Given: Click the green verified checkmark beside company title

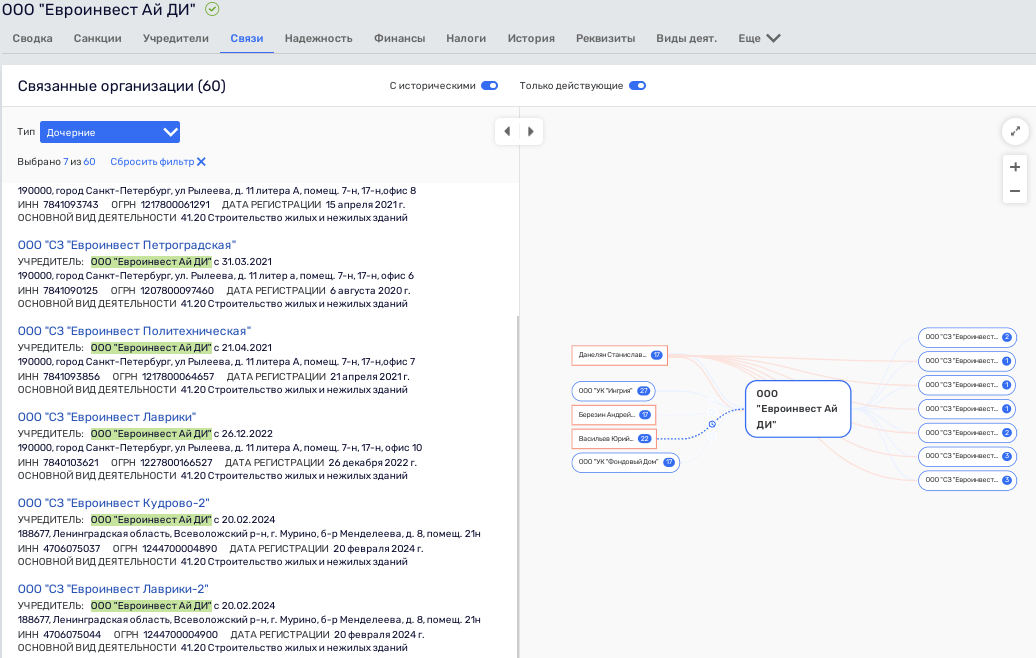Looking at the screenshot, I should 212,9.
